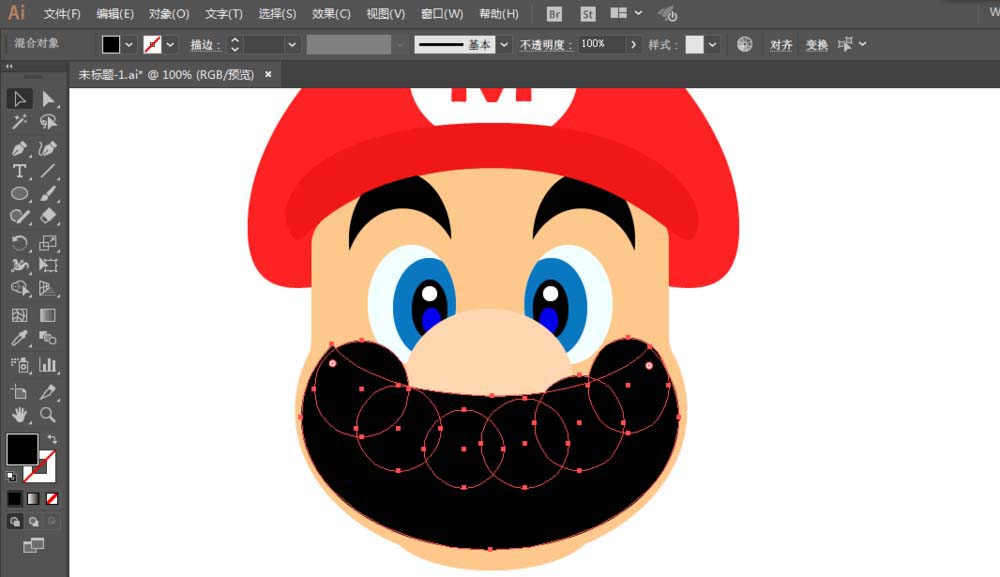This screenshot has width=1000, height=577.
Task: Select the Free Transform tool
Action: 48,265
